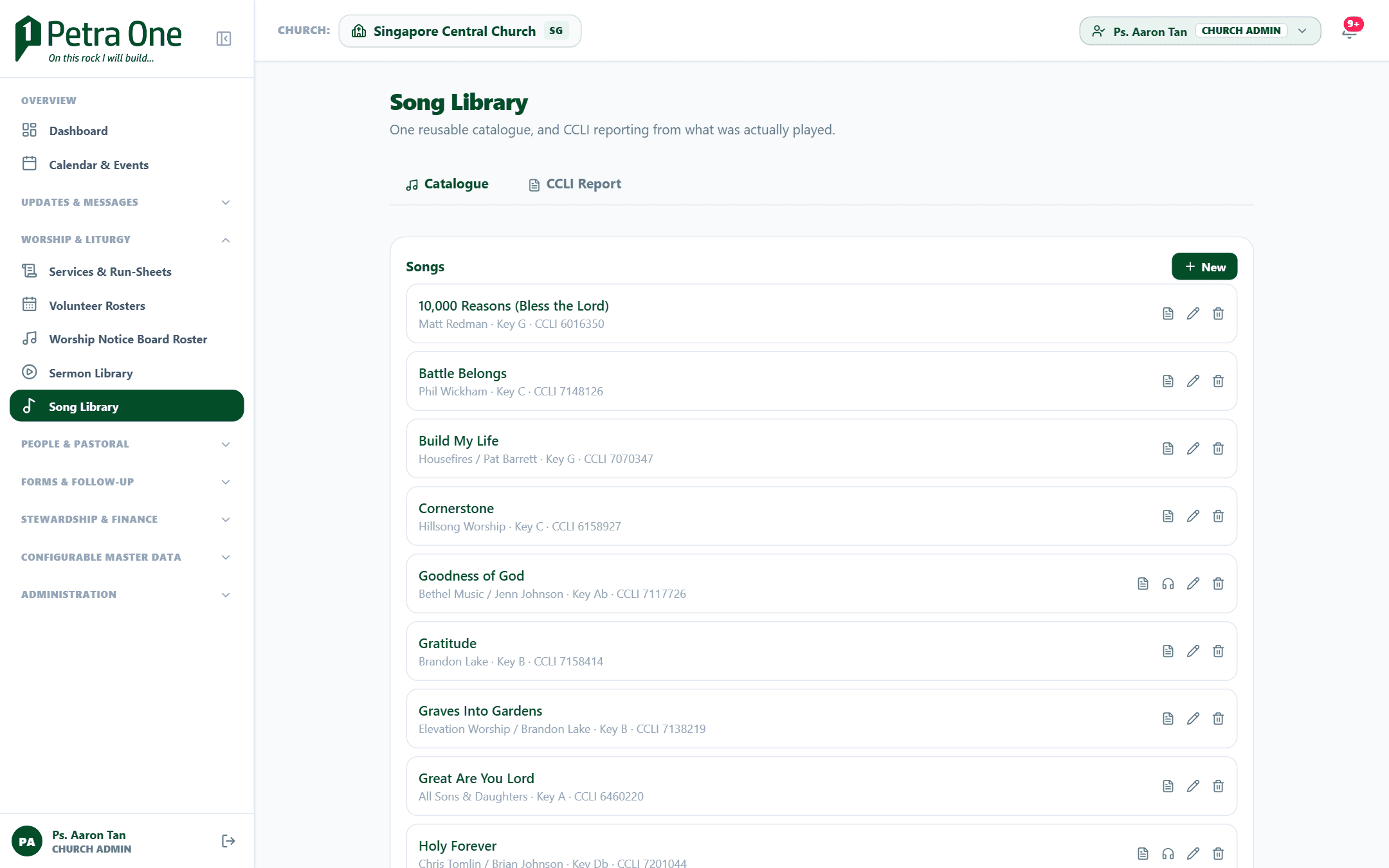Screen dimensions: 1389x868
Task: Open the Goodness of God document icon
Action: [1143, 584]
